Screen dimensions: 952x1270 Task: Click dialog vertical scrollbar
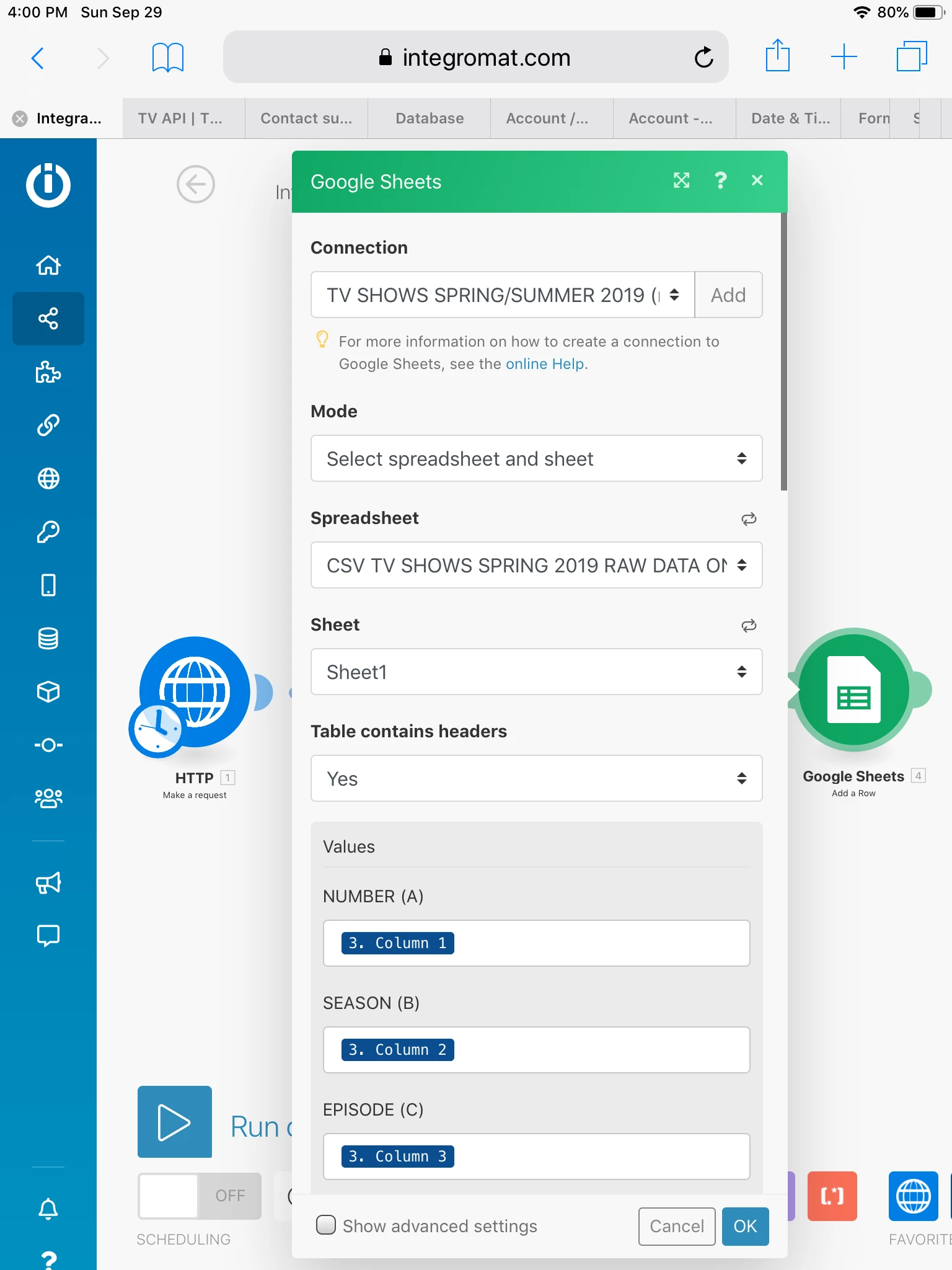click(x=784, y=352)
